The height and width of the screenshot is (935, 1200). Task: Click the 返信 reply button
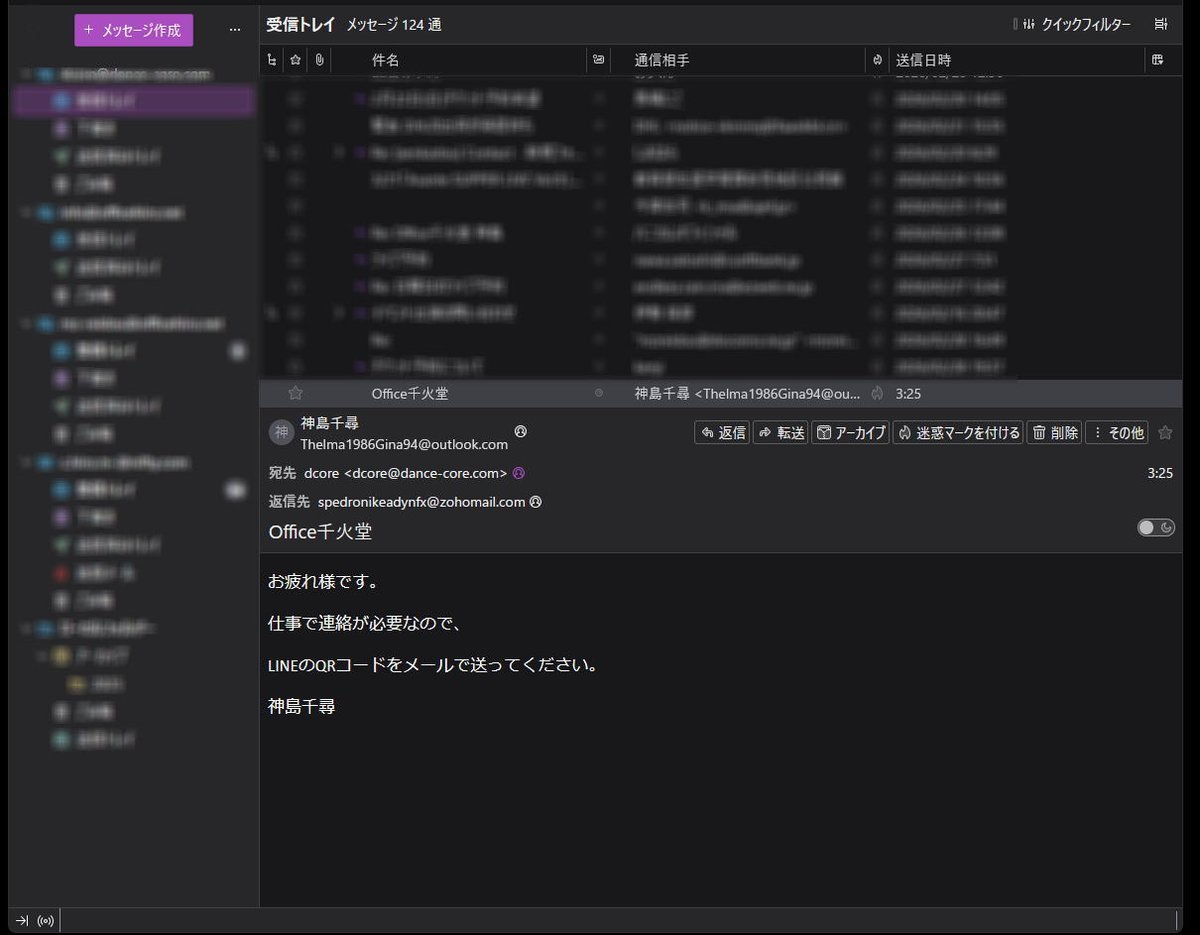[722, 433]
